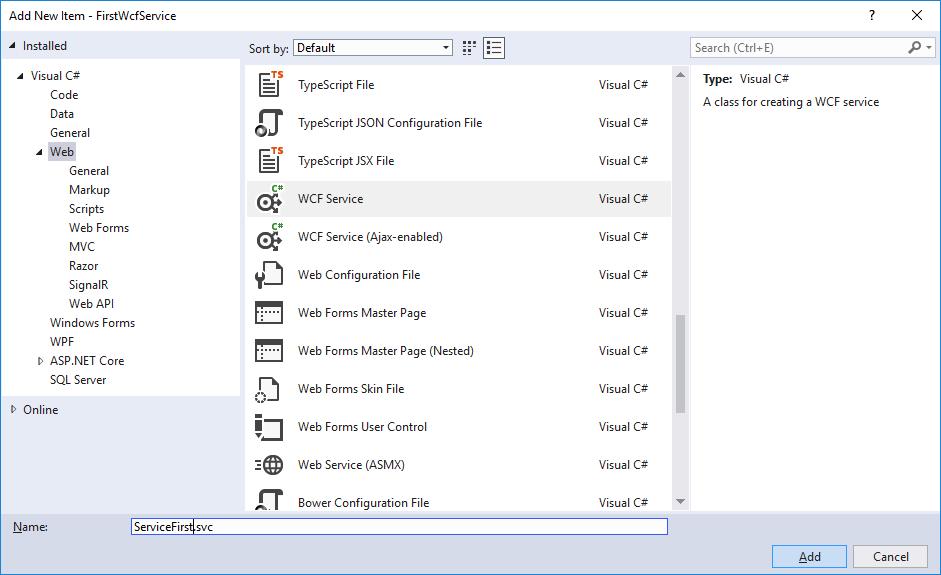Select the Web category

[x=62, y=152]
